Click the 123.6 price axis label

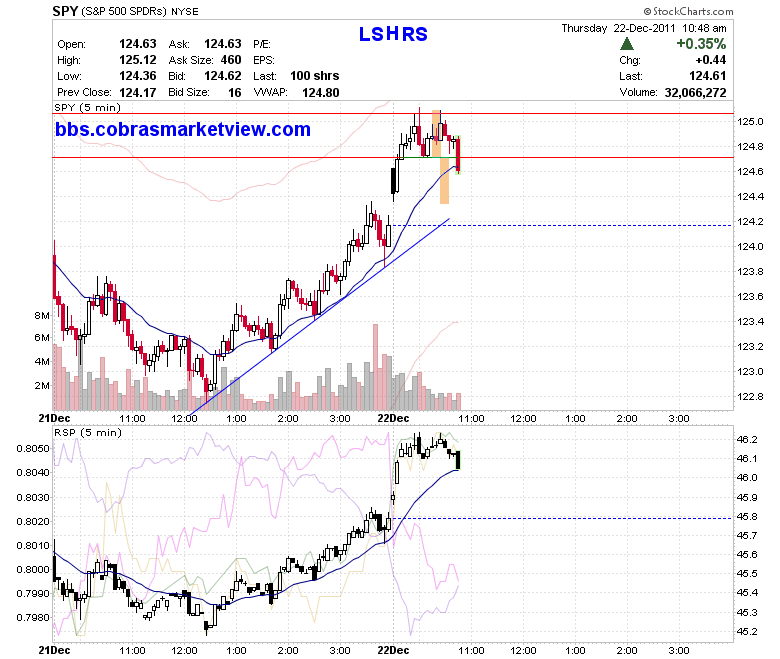tap(750, 297)
